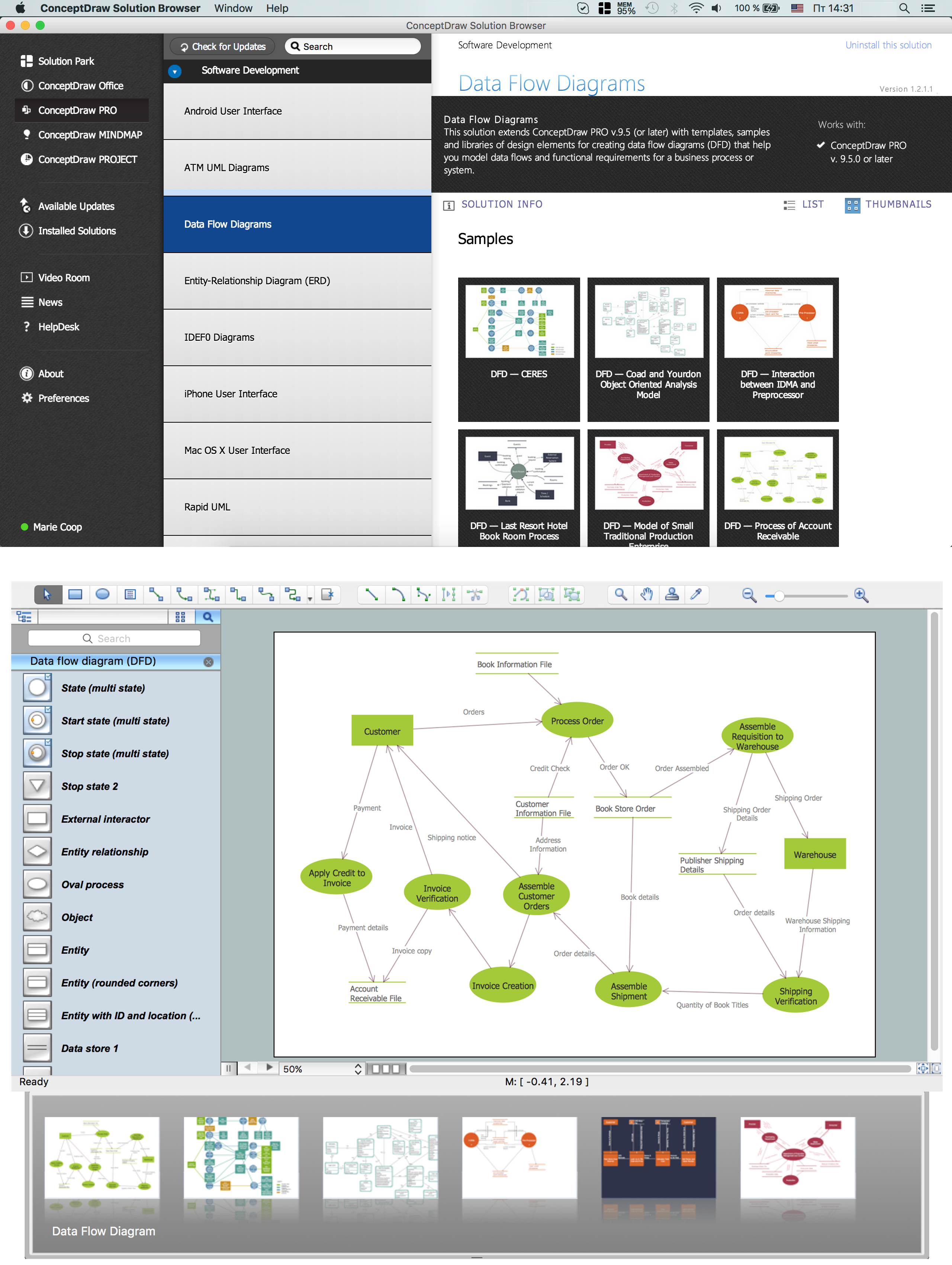Select External interactor shape

pos(116,819)
